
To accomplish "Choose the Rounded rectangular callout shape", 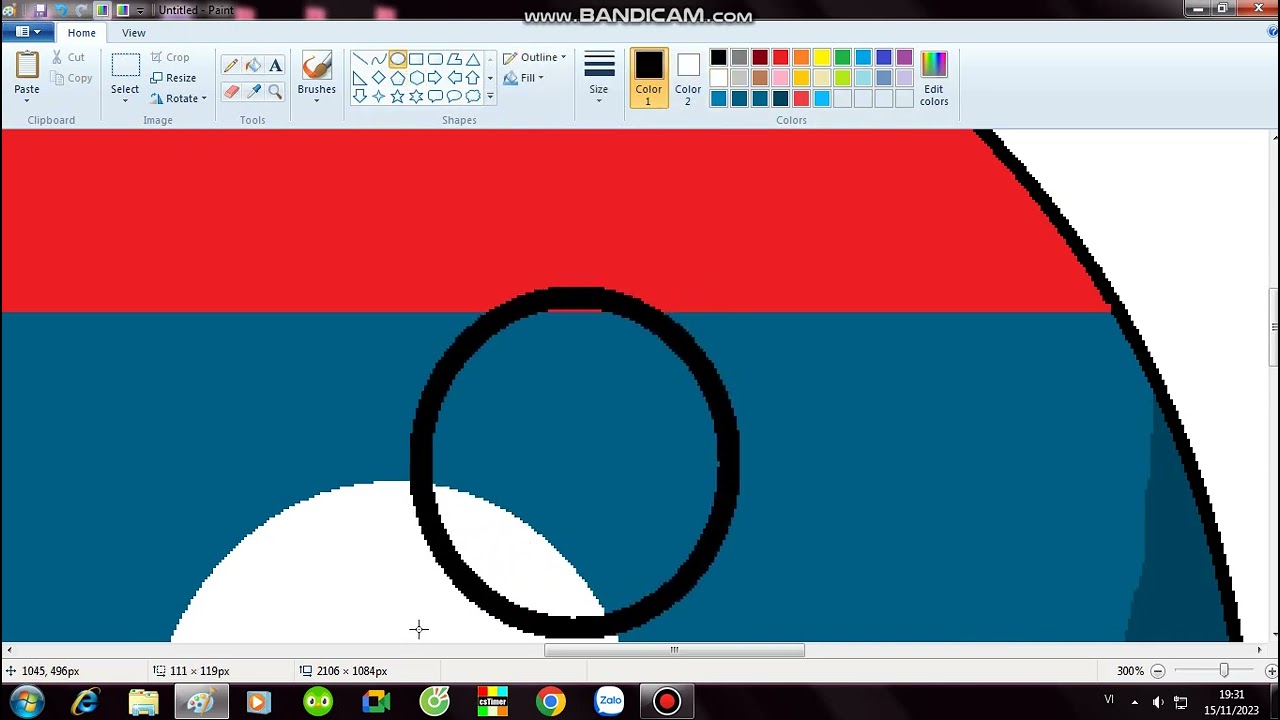I will (435, 97).
